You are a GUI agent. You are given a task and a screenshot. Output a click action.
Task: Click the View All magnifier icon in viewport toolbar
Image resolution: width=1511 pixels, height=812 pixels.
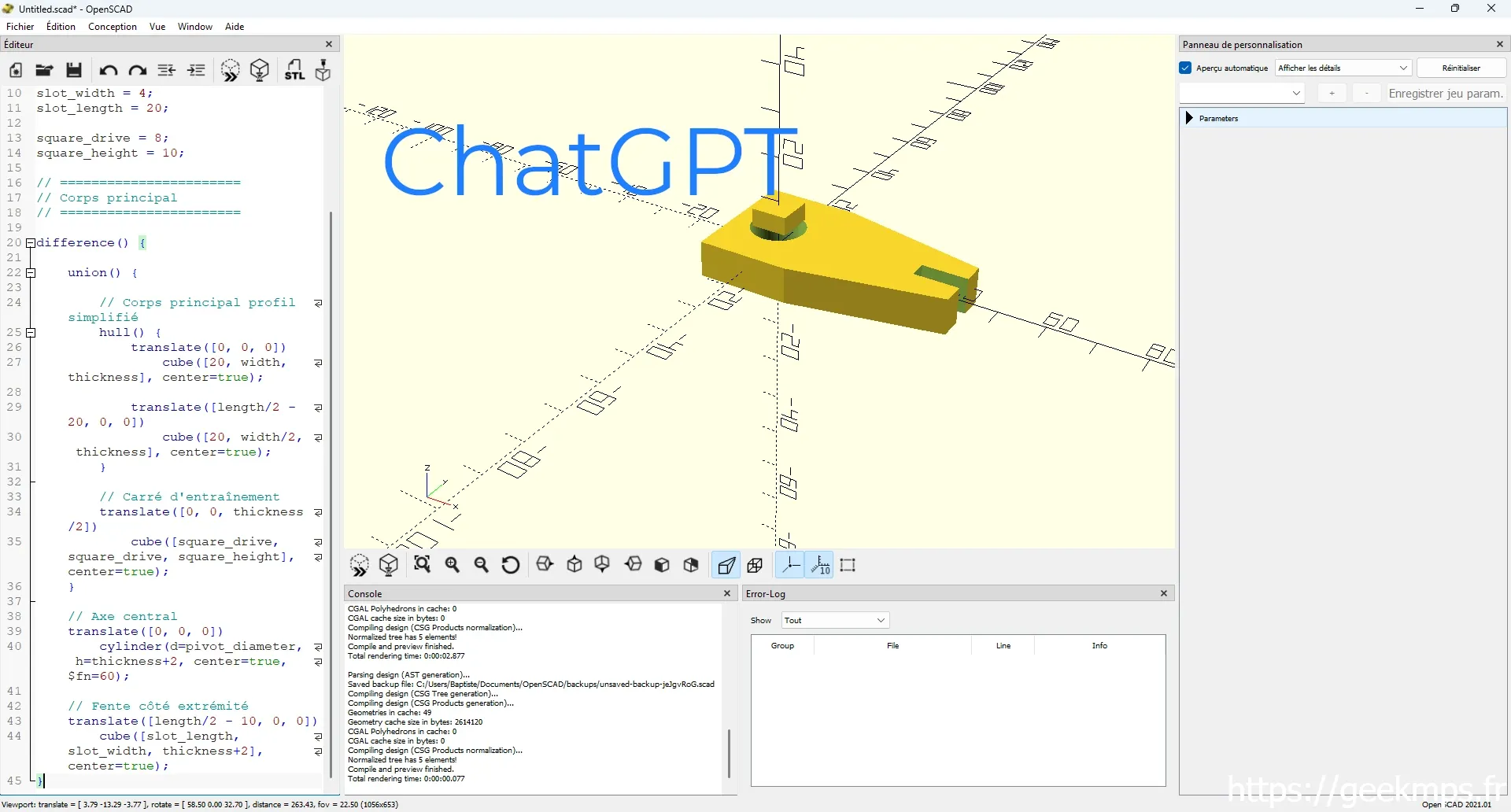tap(423, 565)
